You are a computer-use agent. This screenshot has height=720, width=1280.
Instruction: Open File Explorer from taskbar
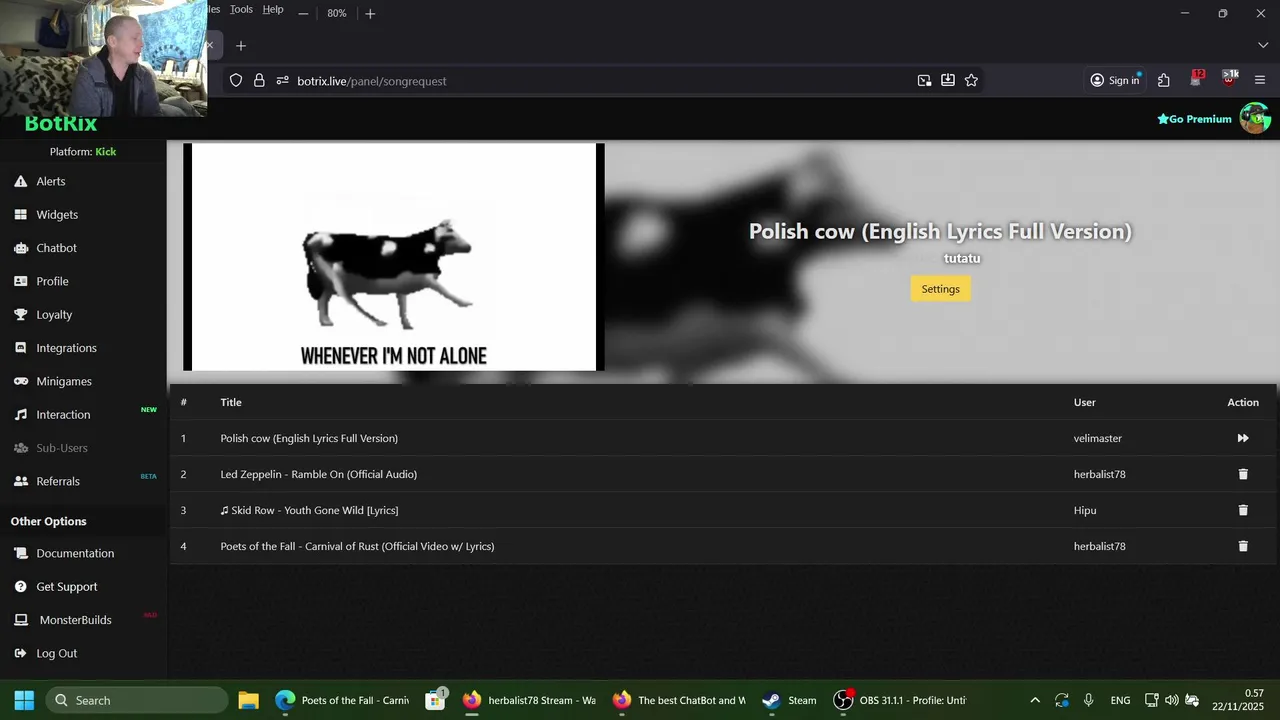coord(248,700)
